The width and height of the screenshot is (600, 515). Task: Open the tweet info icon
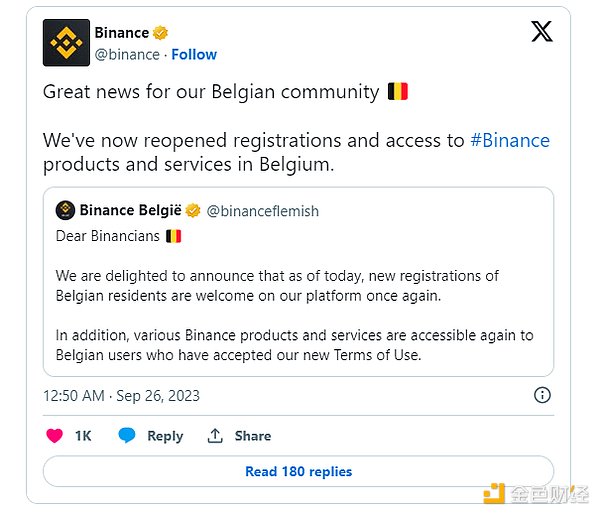click(542, 395)
